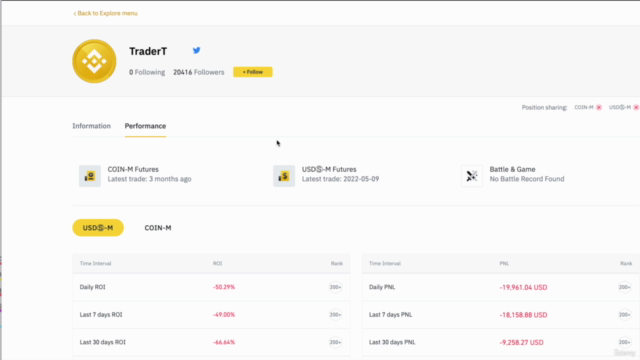Click the Last 7 days ROI row label

click(x=101, y=315)
